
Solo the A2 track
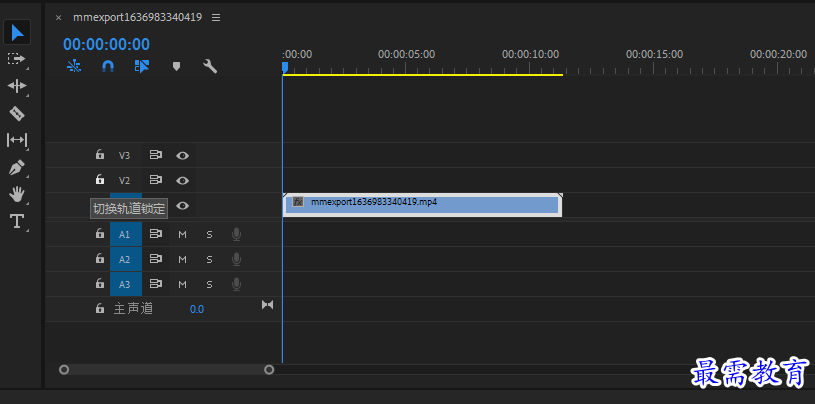(x=209, y=259)
